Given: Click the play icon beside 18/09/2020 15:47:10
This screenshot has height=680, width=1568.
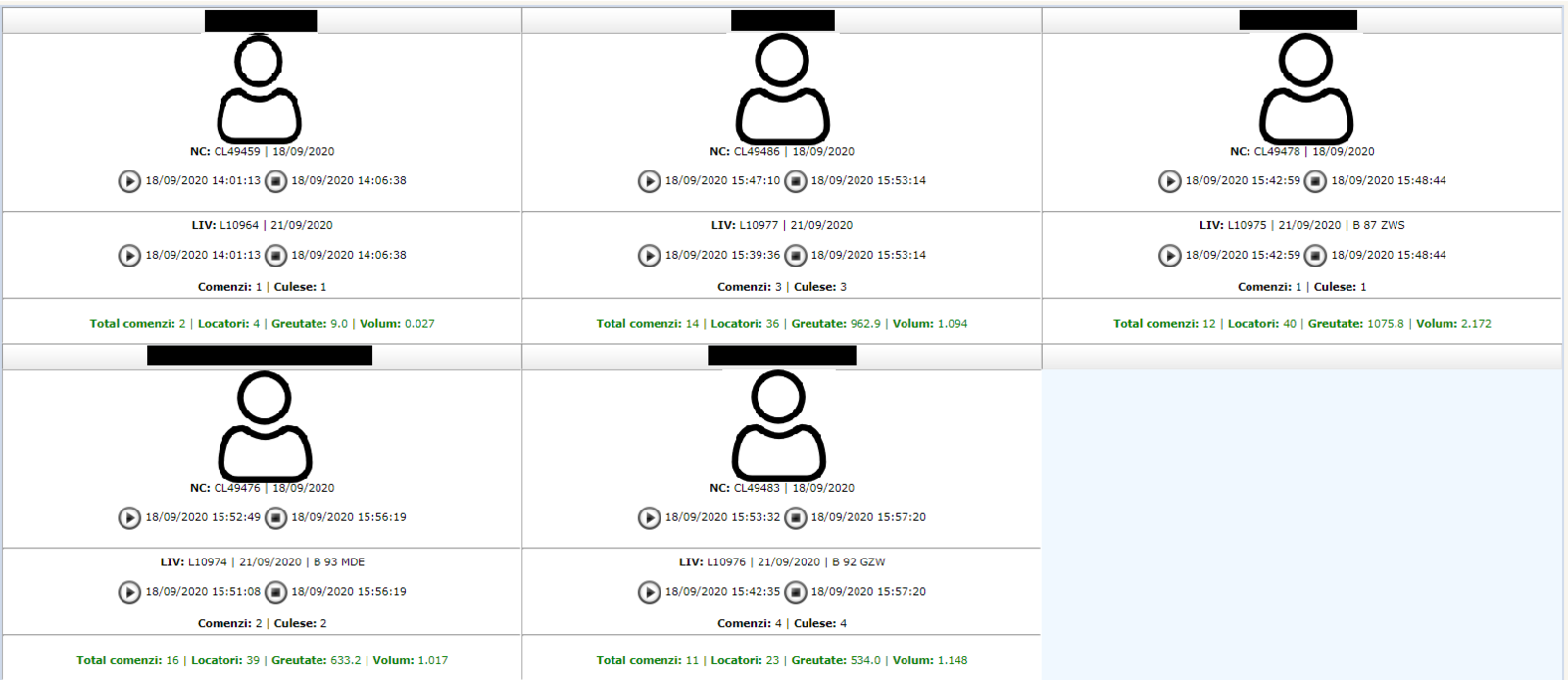Looking at the screenshot, I should click(649, 181).
